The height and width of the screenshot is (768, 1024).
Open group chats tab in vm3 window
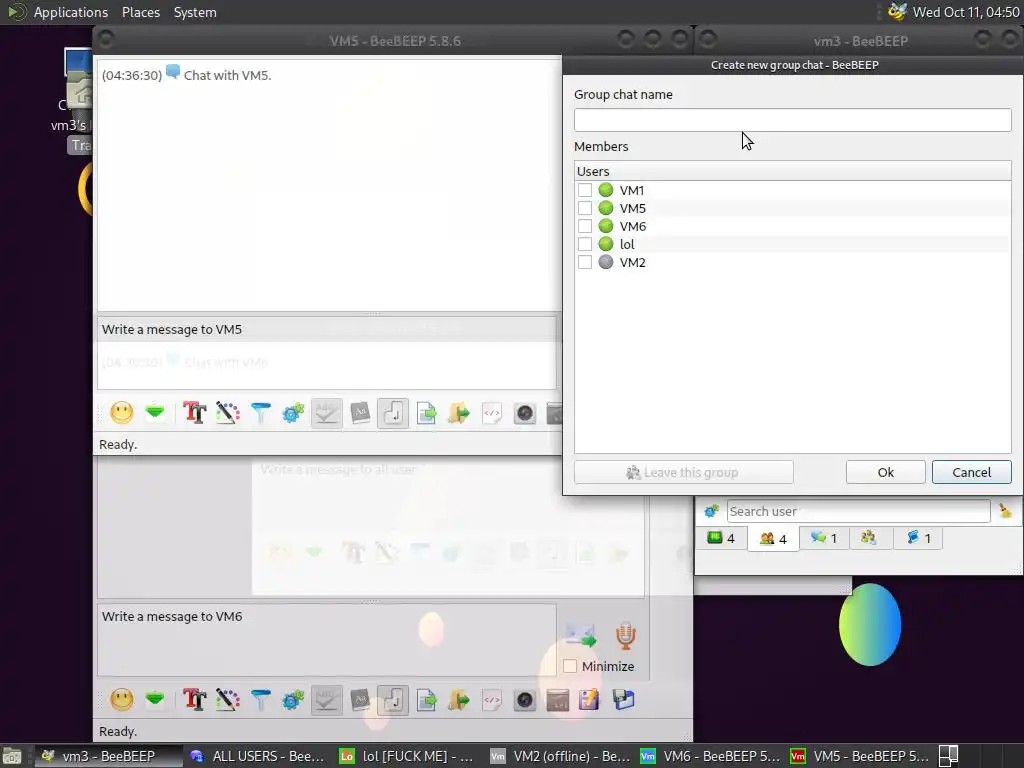pos(869,538)
